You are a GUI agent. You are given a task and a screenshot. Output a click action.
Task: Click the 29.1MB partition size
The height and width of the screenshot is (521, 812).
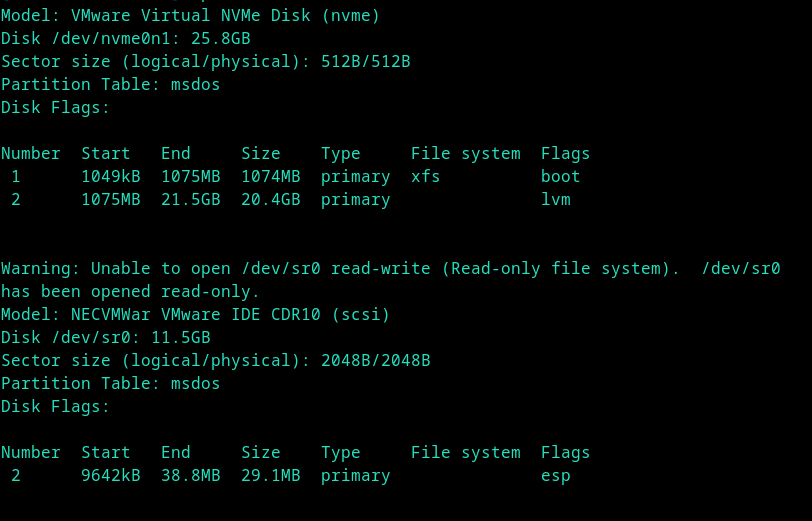pos(270,476)
